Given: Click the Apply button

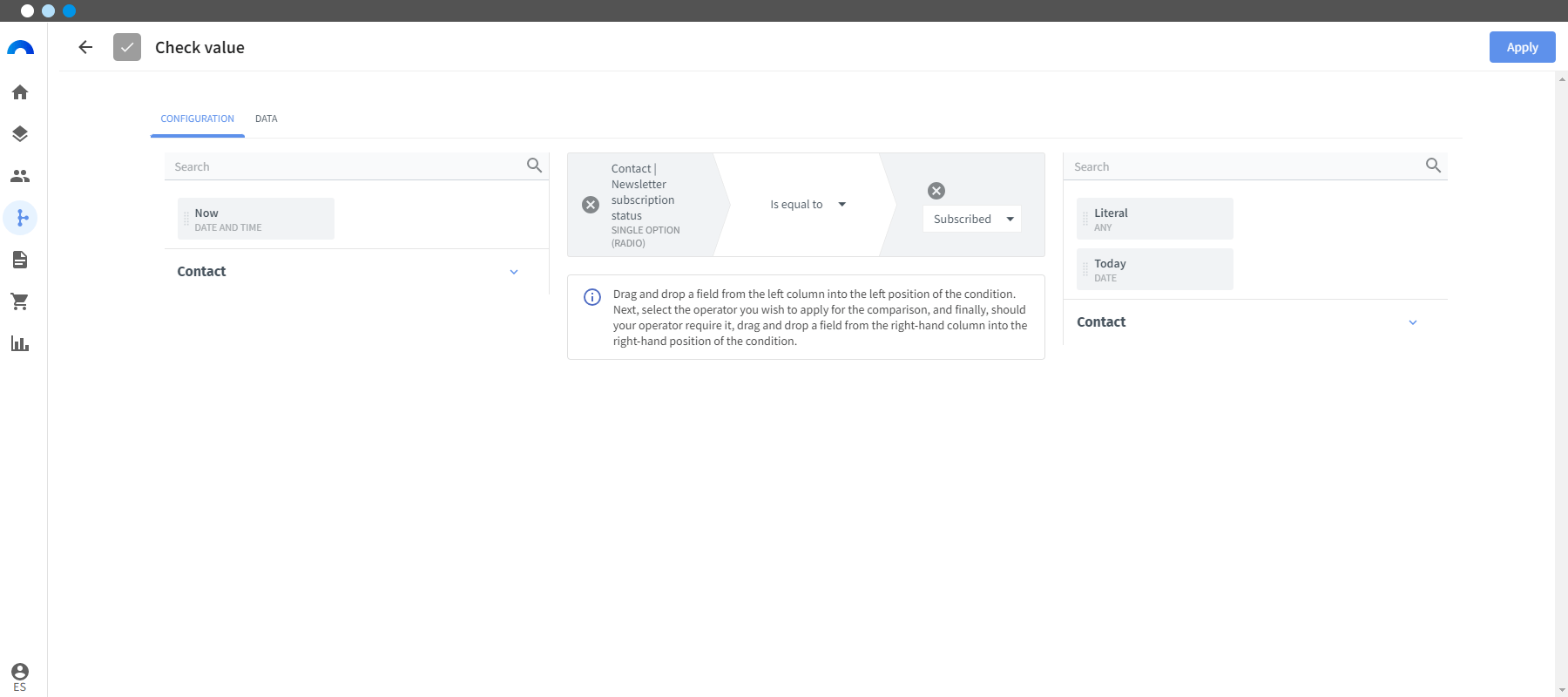Looking at the screenshot, I should tap(1522, 47).
